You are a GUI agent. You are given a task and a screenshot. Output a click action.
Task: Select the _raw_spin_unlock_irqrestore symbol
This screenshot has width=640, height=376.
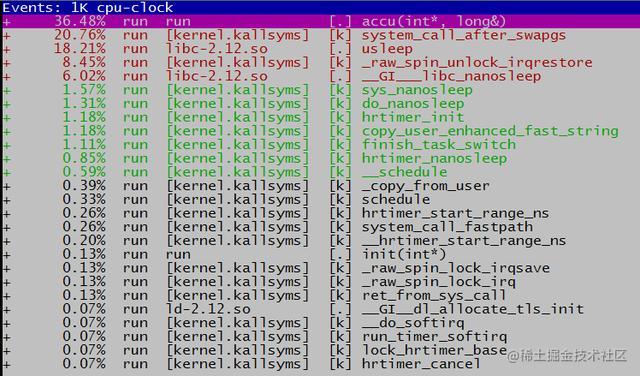coord(477,62)
